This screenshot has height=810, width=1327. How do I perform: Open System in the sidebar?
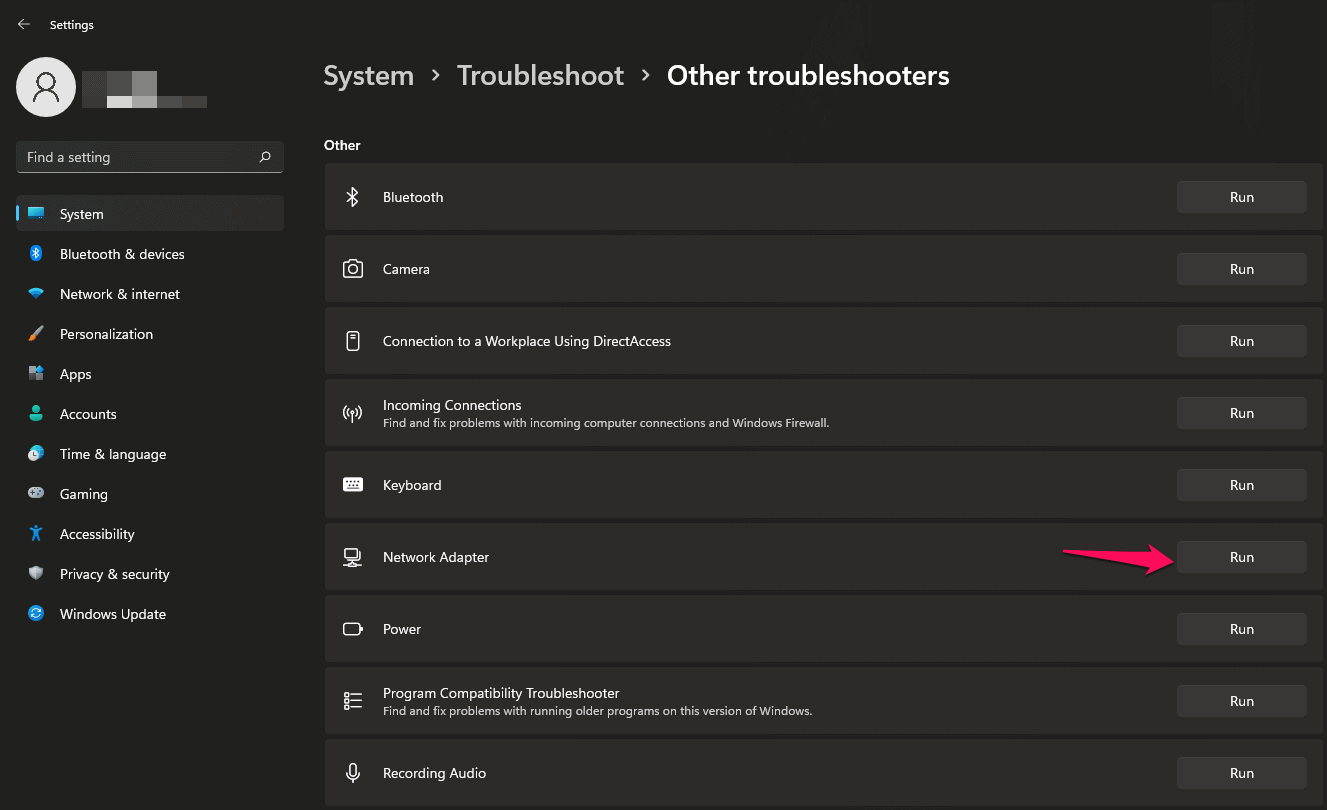click(150, 214)
